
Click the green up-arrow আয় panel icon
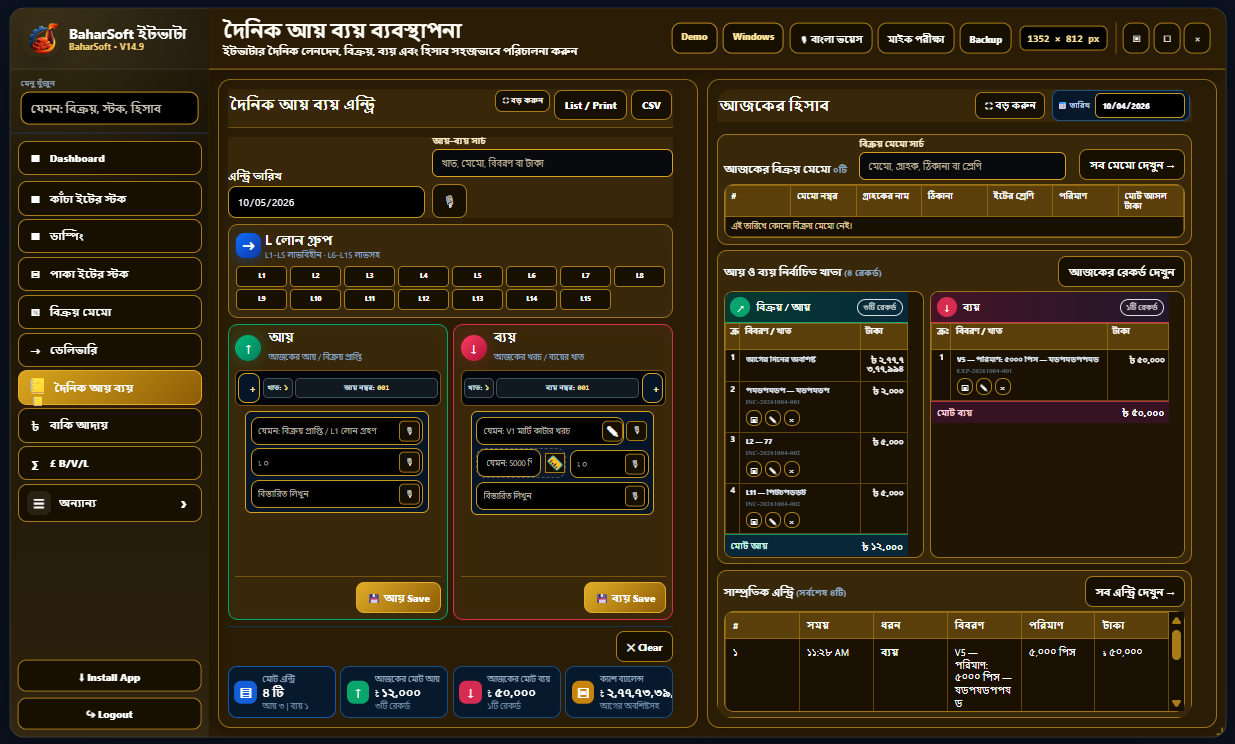[248, 347]
